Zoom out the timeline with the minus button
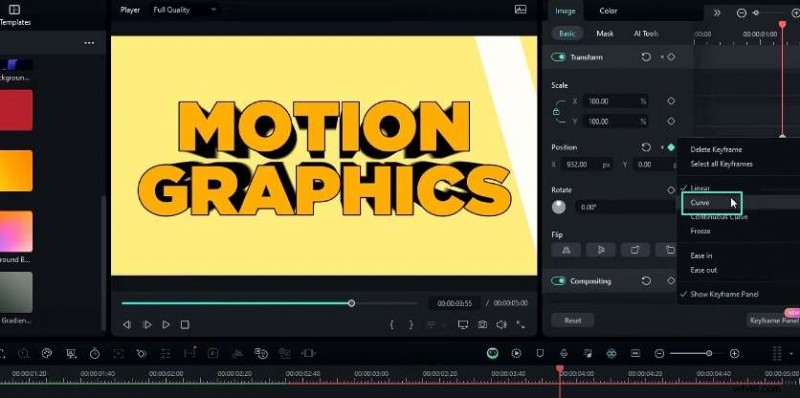The width and height of the screenshot is (800, 398). pos(659,353)
